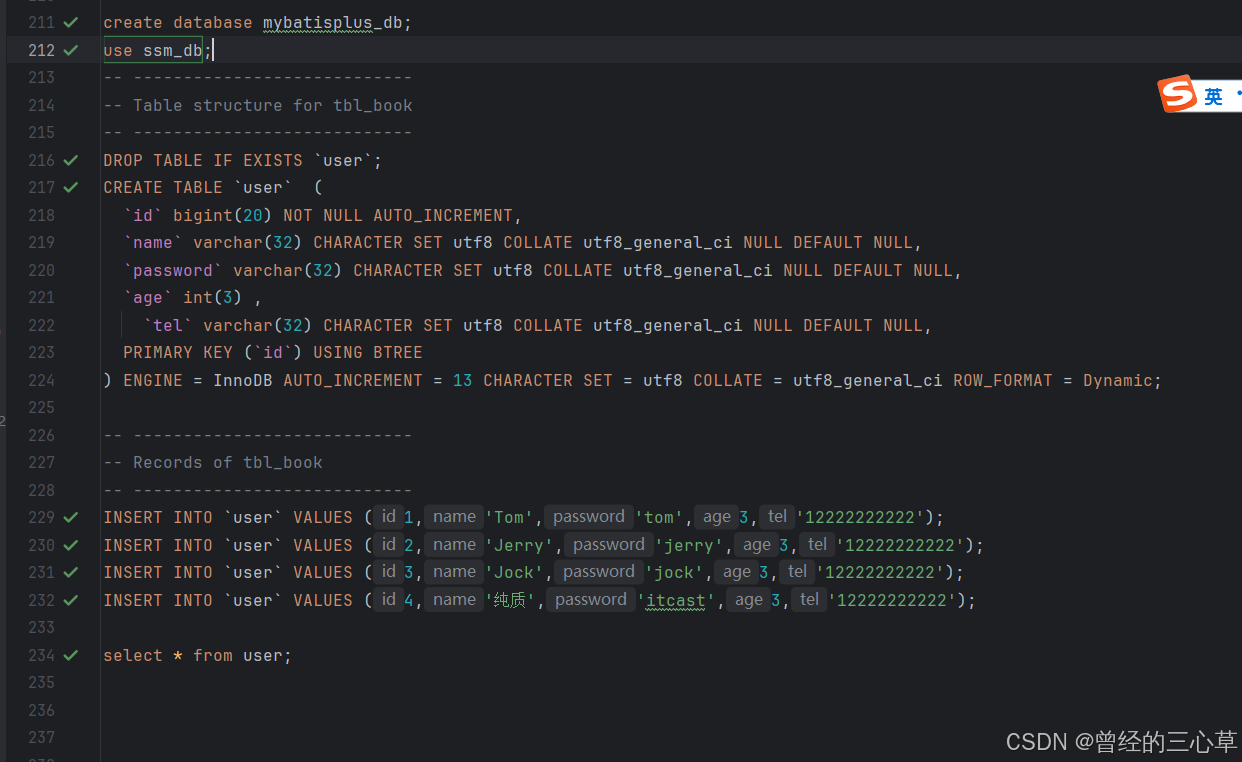Click the 'id' inlay hint on line 229

click(389, 517)
